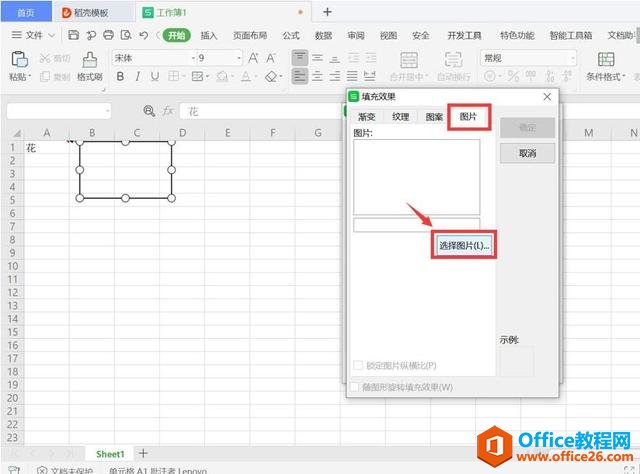Click the font color A icon

tap(246, 76)
